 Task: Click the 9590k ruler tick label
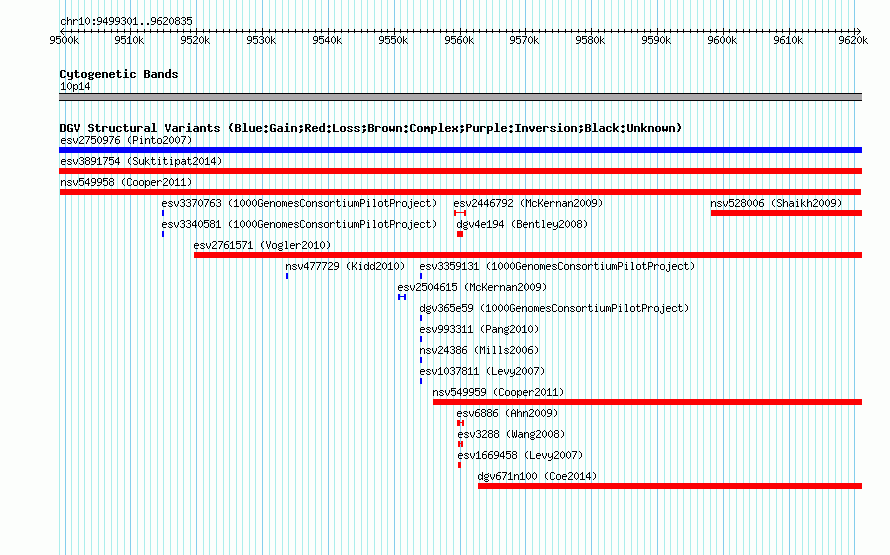click(x=656, y=40)
